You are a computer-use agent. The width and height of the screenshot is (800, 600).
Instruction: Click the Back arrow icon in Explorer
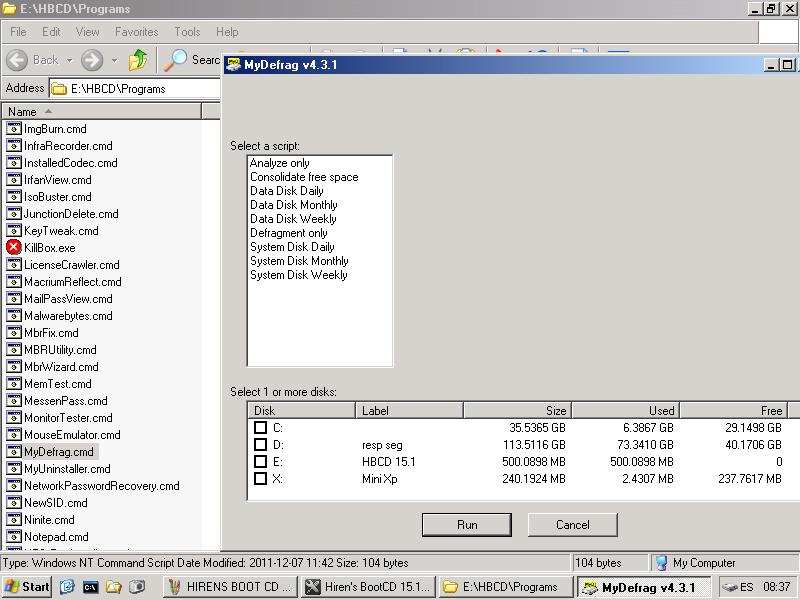(x=17, y=60)
